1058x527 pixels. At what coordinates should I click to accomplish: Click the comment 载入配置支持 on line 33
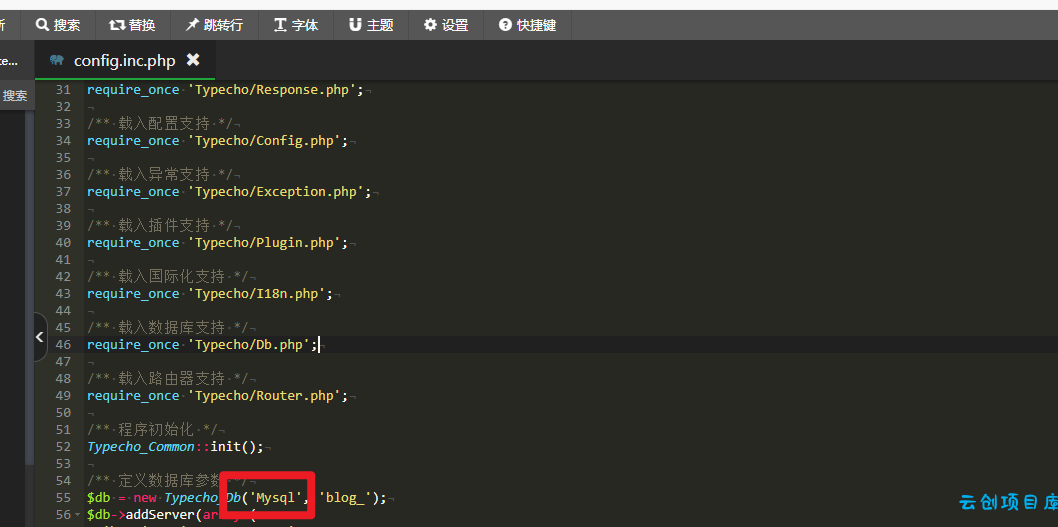point(164,123)
